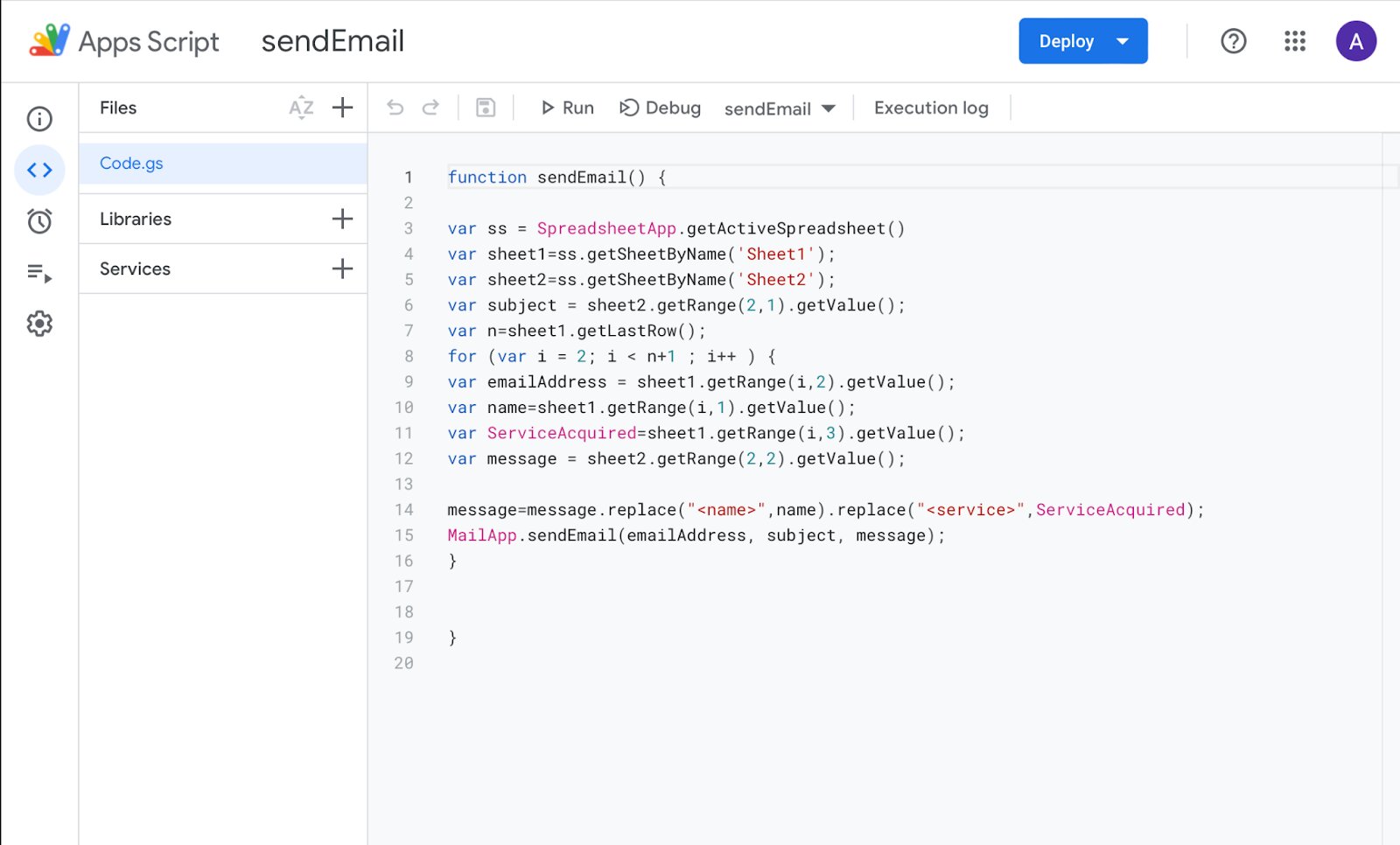Open the sendEmail function selector
Image resolution: width=1400 pixels, height=845 pixels.
779,108
